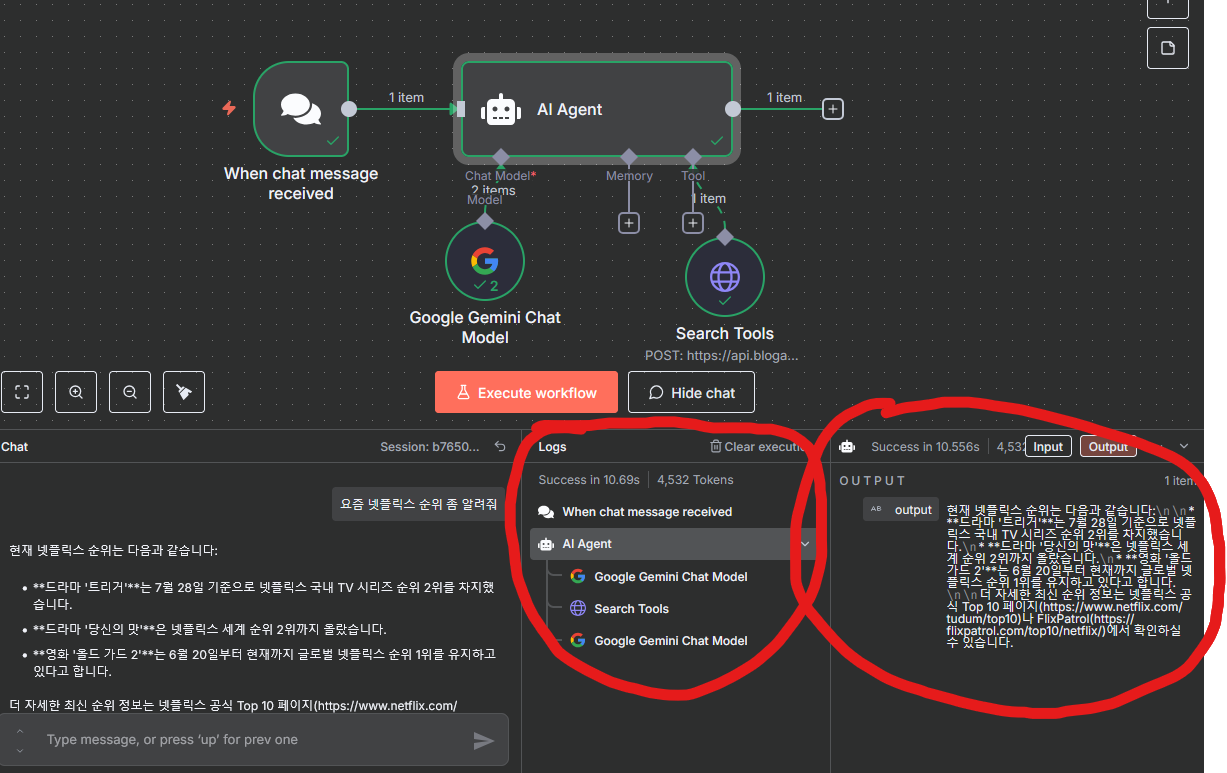Screen dimensions: 1227x773
Task: Open the AI Agent node
Action: [597, 109]
